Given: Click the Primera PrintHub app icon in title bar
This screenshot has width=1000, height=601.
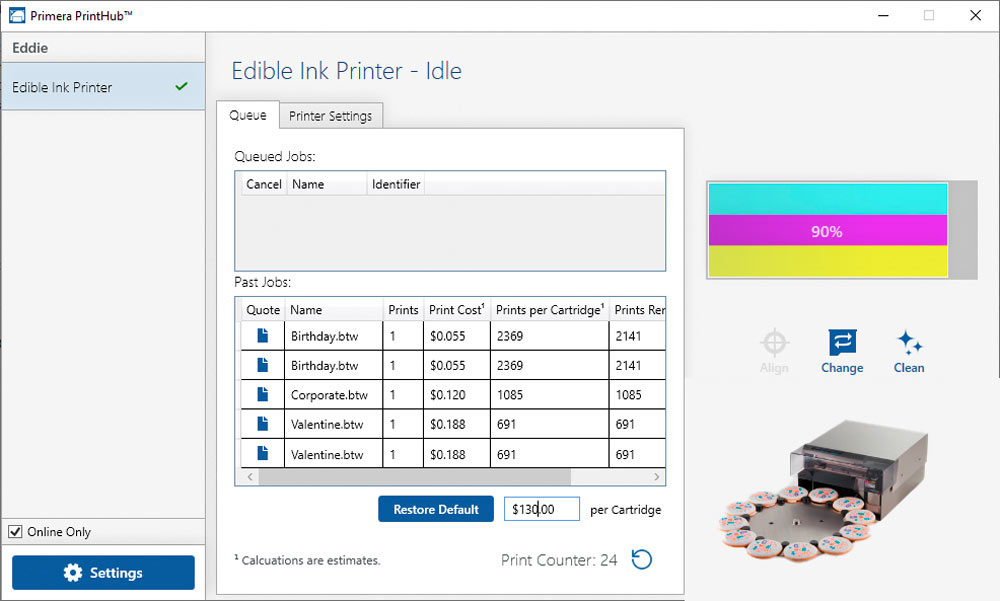Looking at the screenshot, I should [x=17, y=15].
